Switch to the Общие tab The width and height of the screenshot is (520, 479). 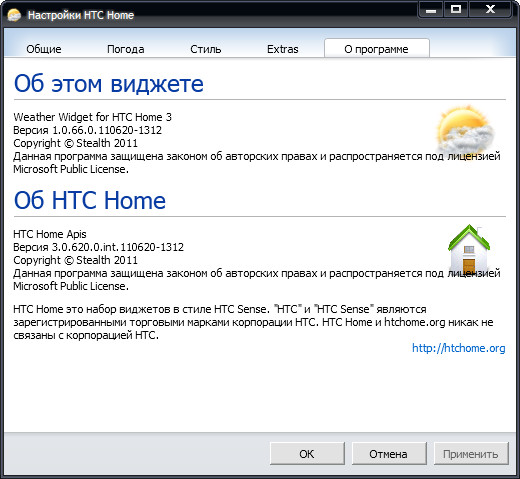click(44, 49)
